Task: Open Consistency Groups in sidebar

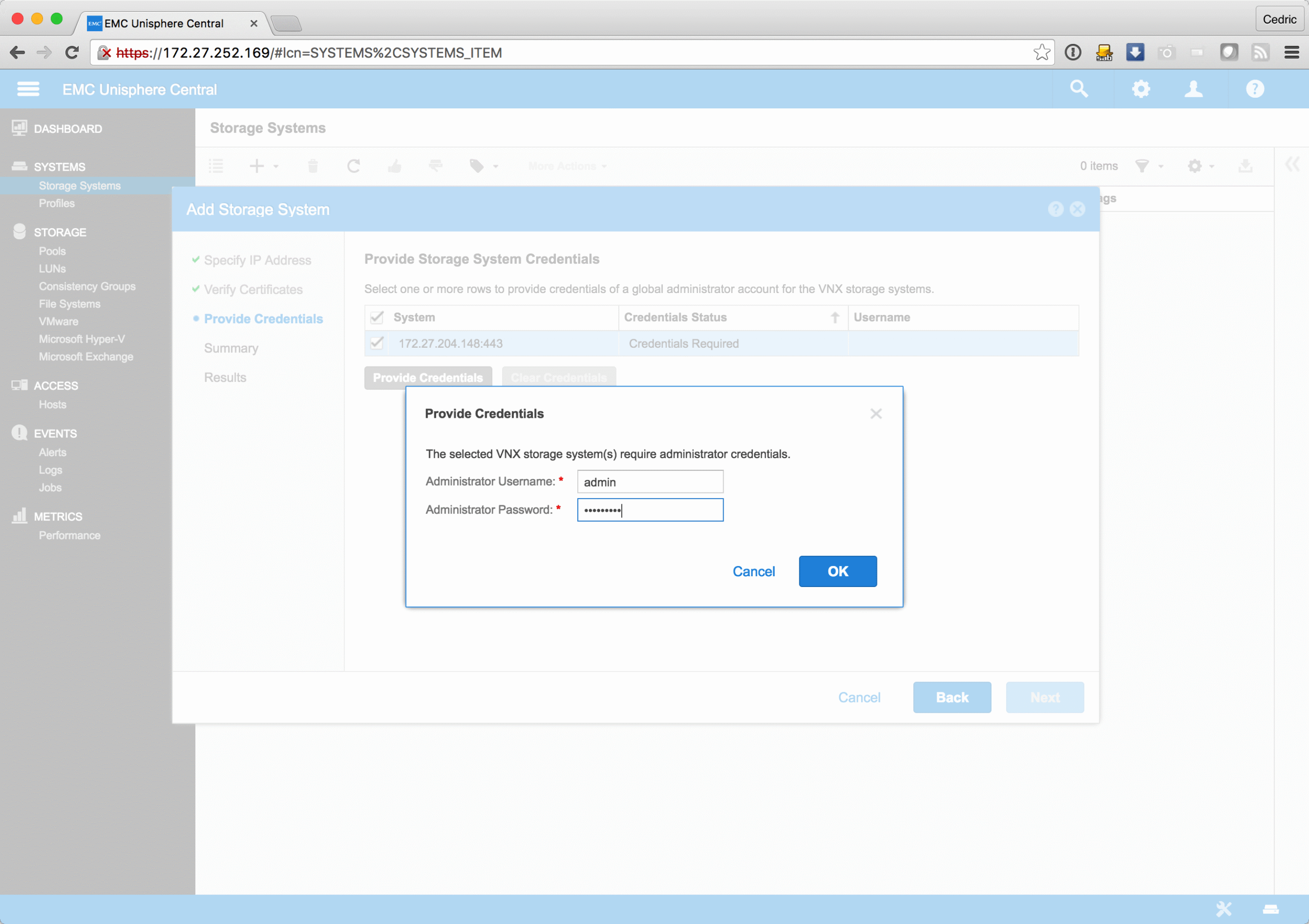Action: pyautogui.click(x=87, y=286)
